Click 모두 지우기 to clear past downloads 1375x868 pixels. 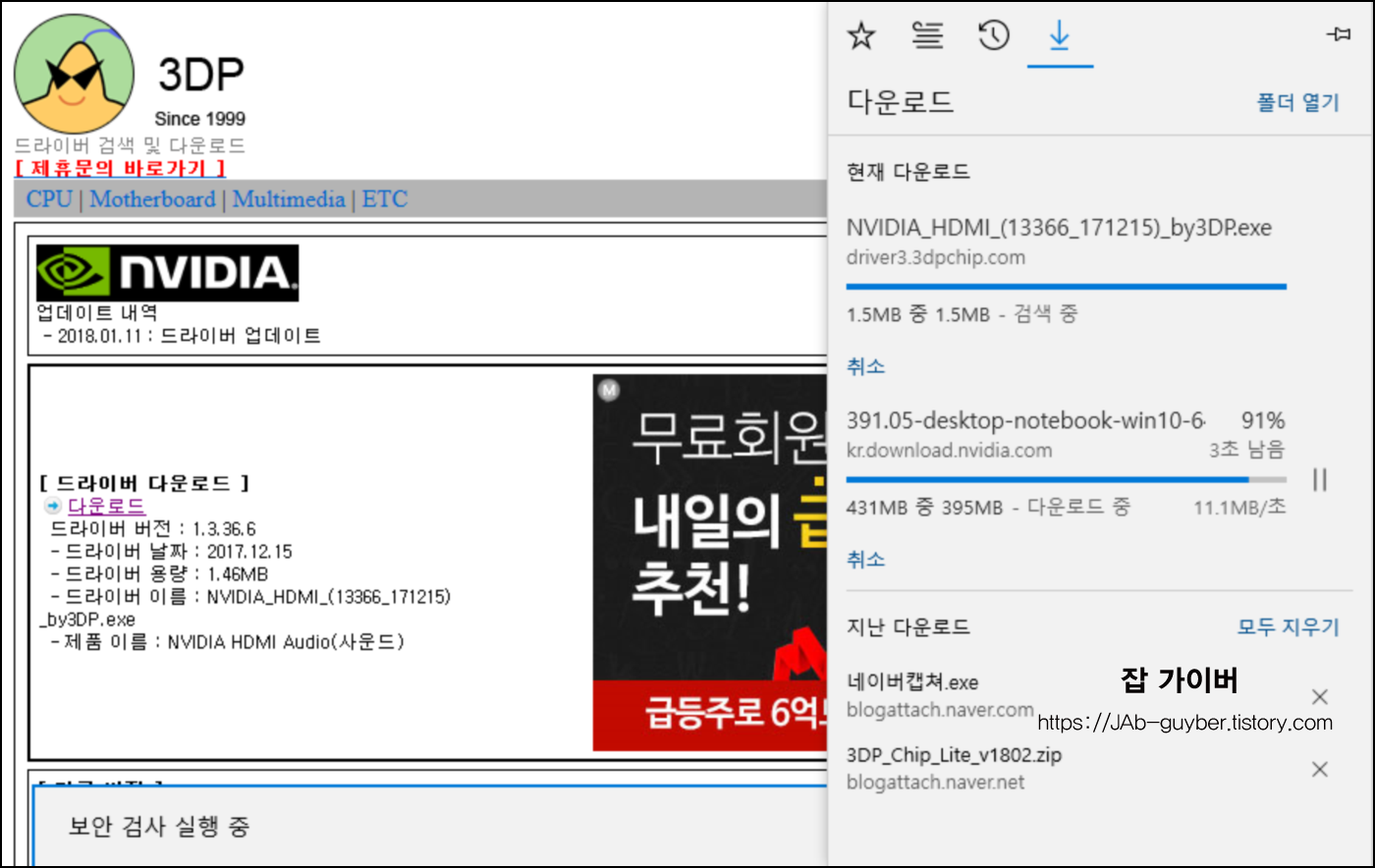[x=1288, y=626]
